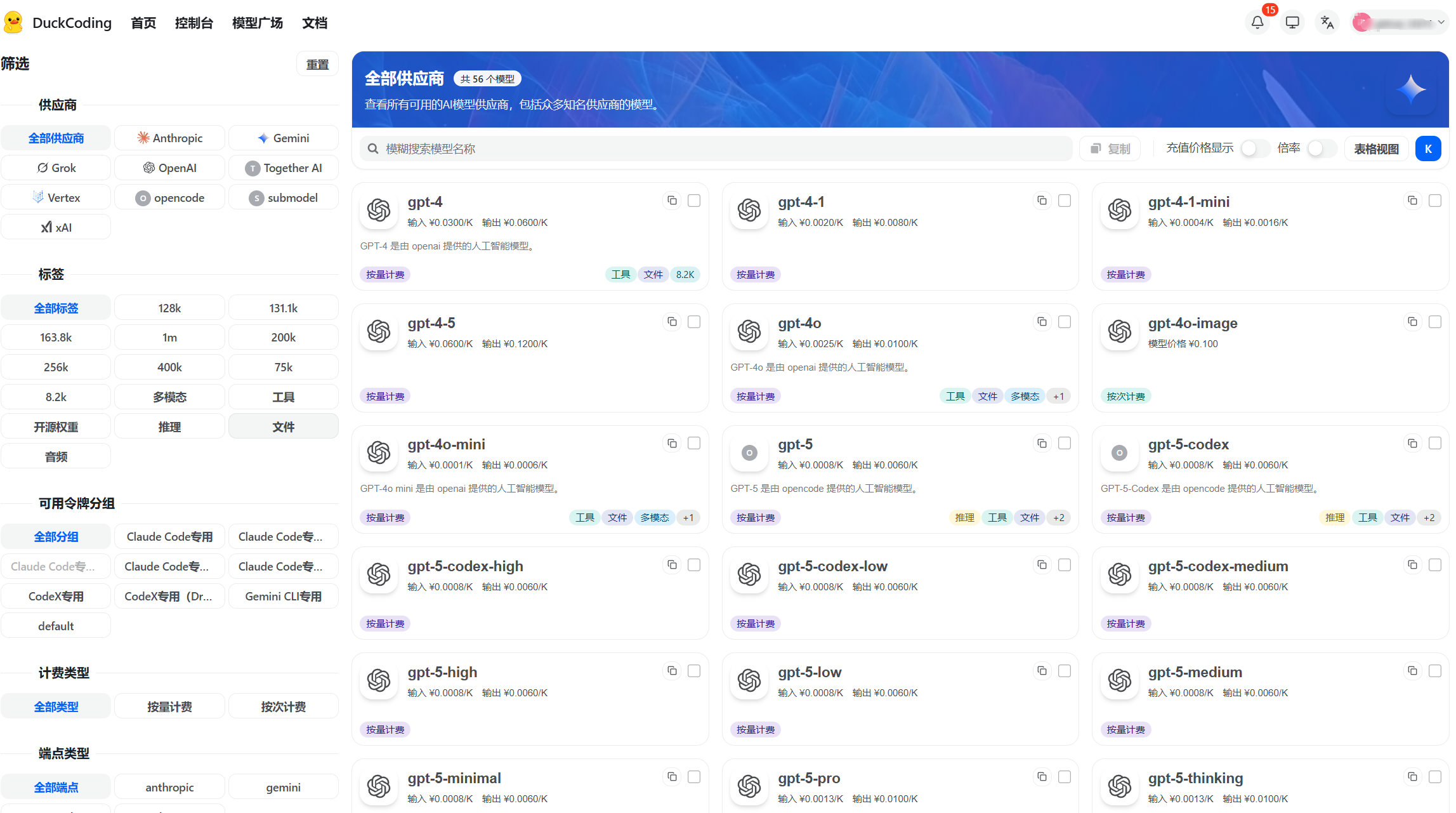Click the 重置 filter reset button

click(x=317, y=64)
